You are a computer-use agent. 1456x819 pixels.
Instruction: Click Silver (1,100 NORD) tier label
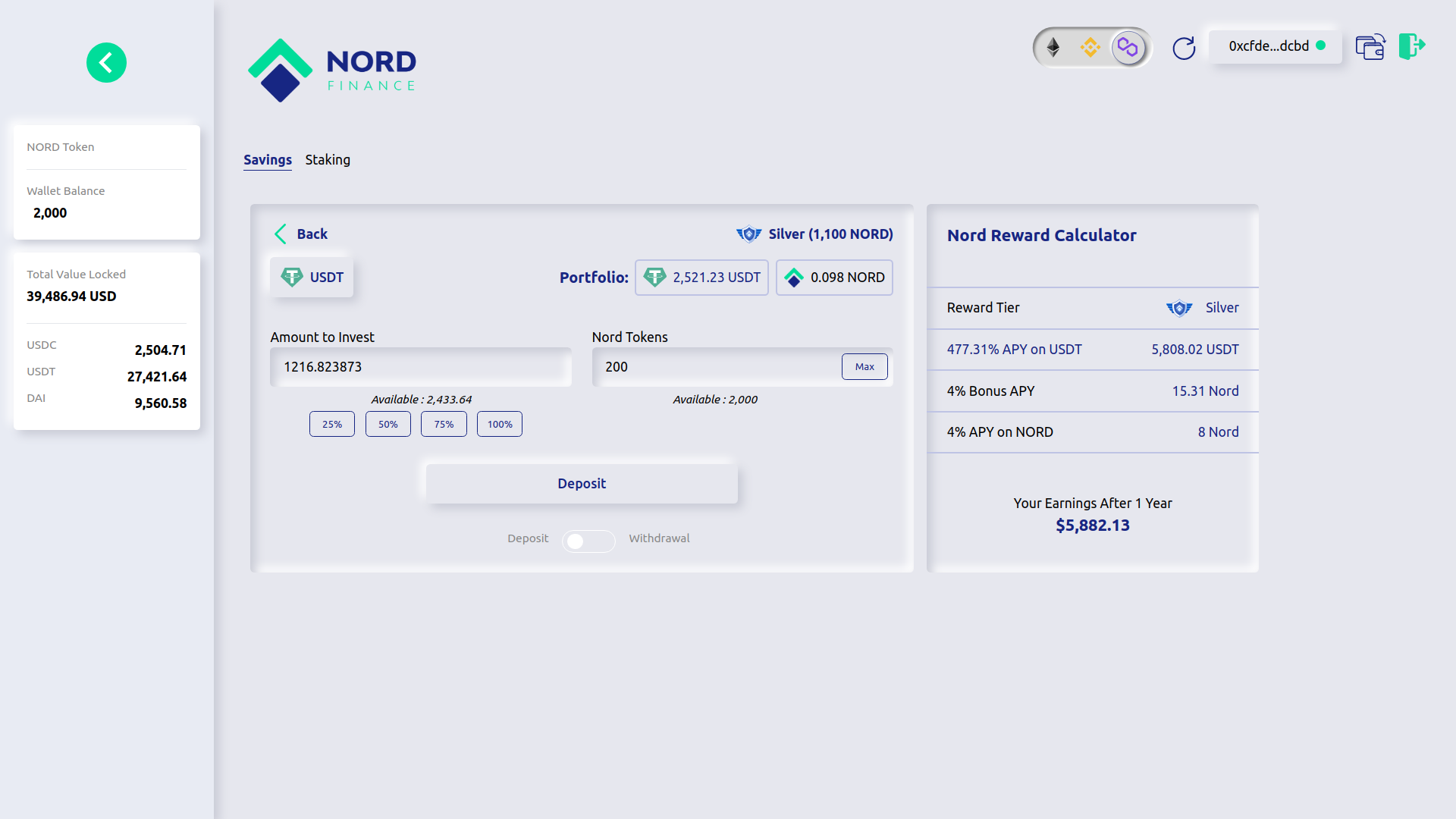click(x=831, y=234)
